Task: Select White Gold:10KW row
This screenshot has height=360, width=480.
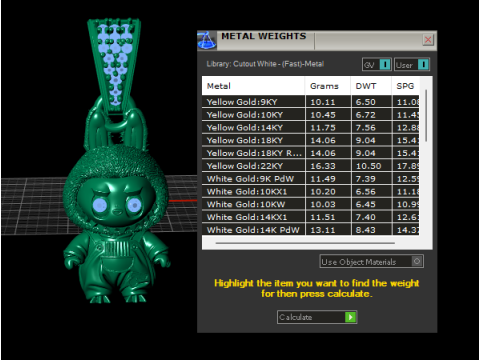Action: pyautogui.click(x=311, y=204)
